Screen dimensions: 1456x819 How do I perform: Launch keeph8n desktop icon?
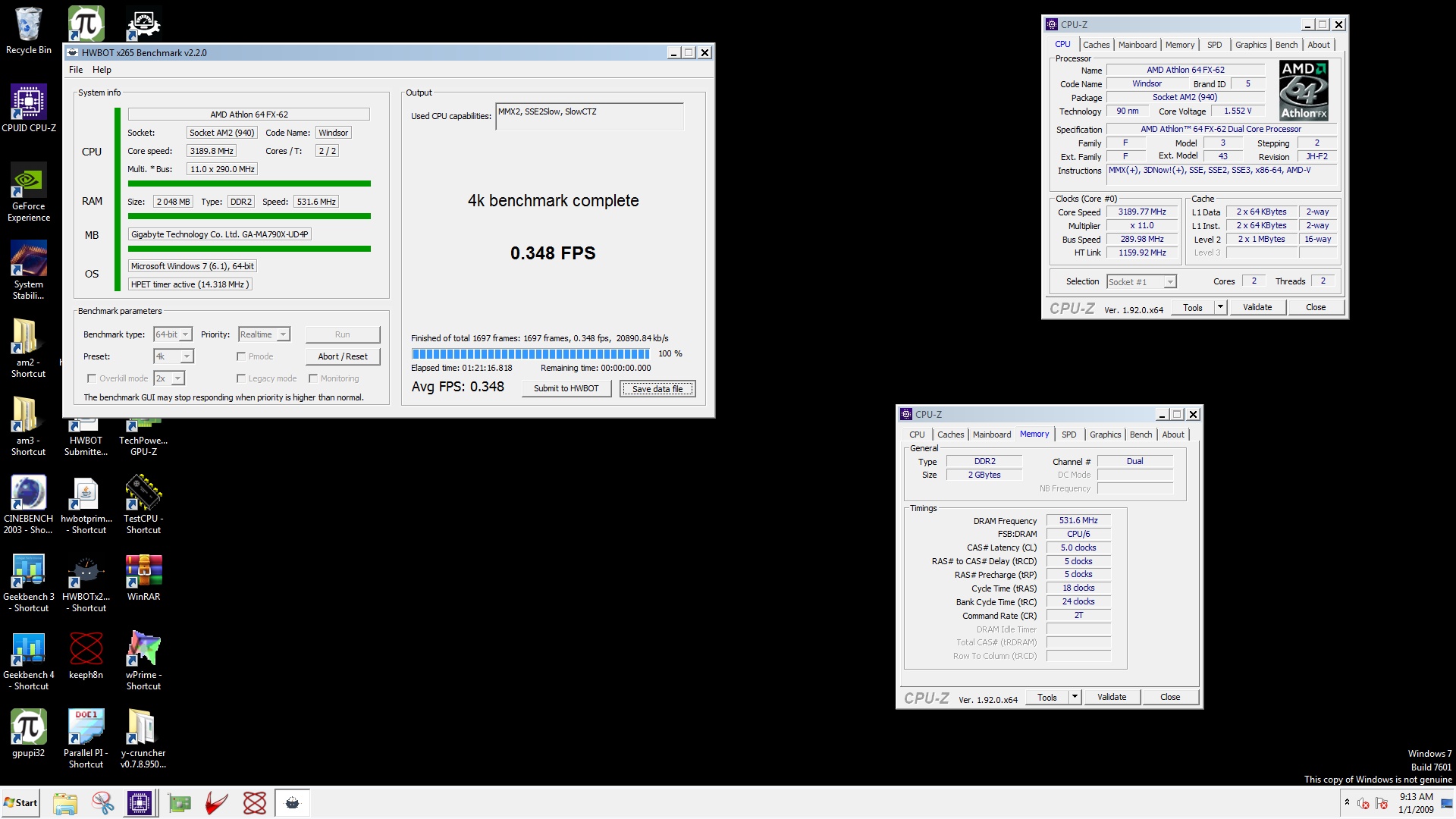coord(86,656)
